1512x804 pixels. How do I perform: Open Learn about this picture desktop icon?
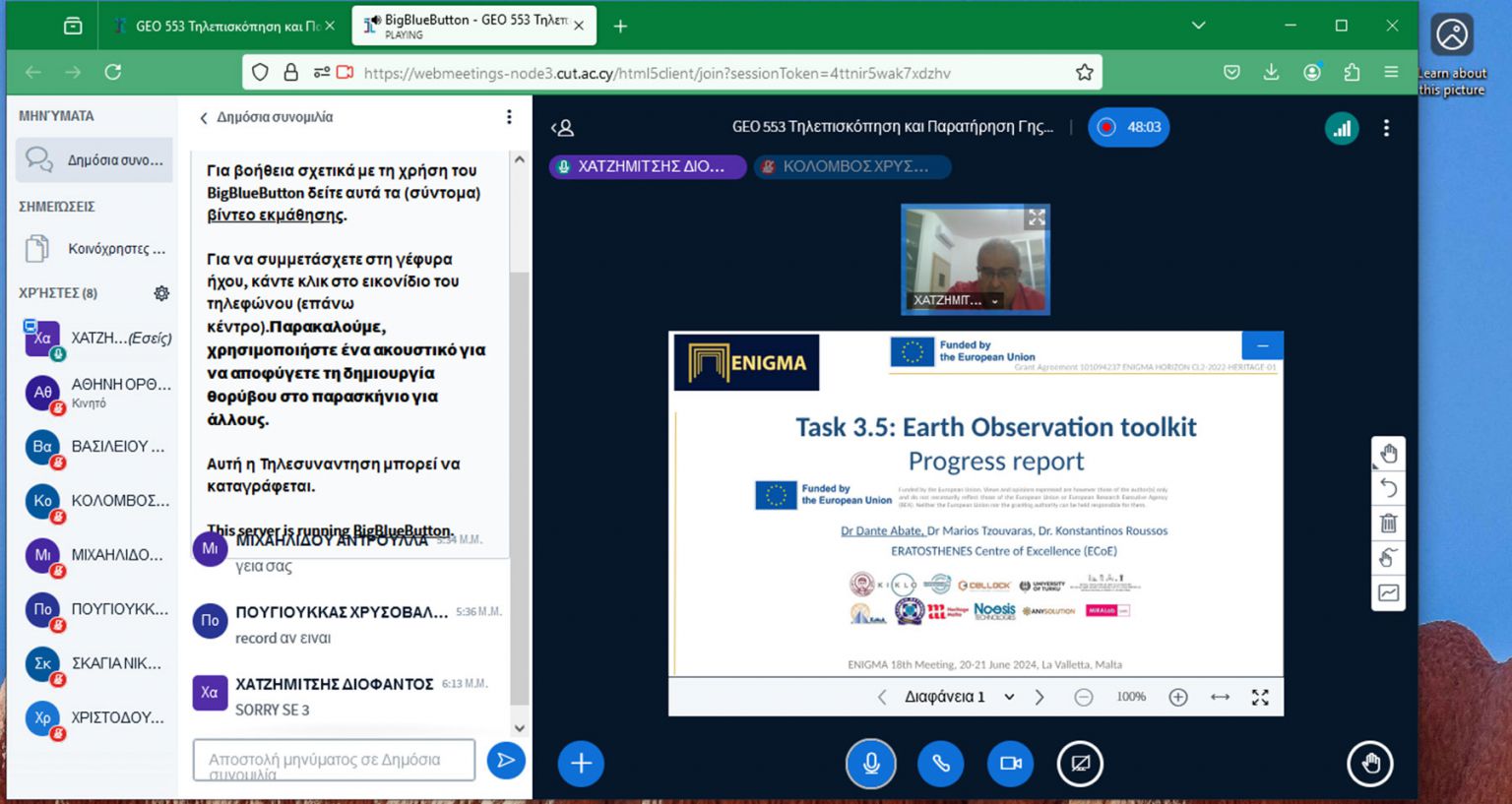(1452, 55)
